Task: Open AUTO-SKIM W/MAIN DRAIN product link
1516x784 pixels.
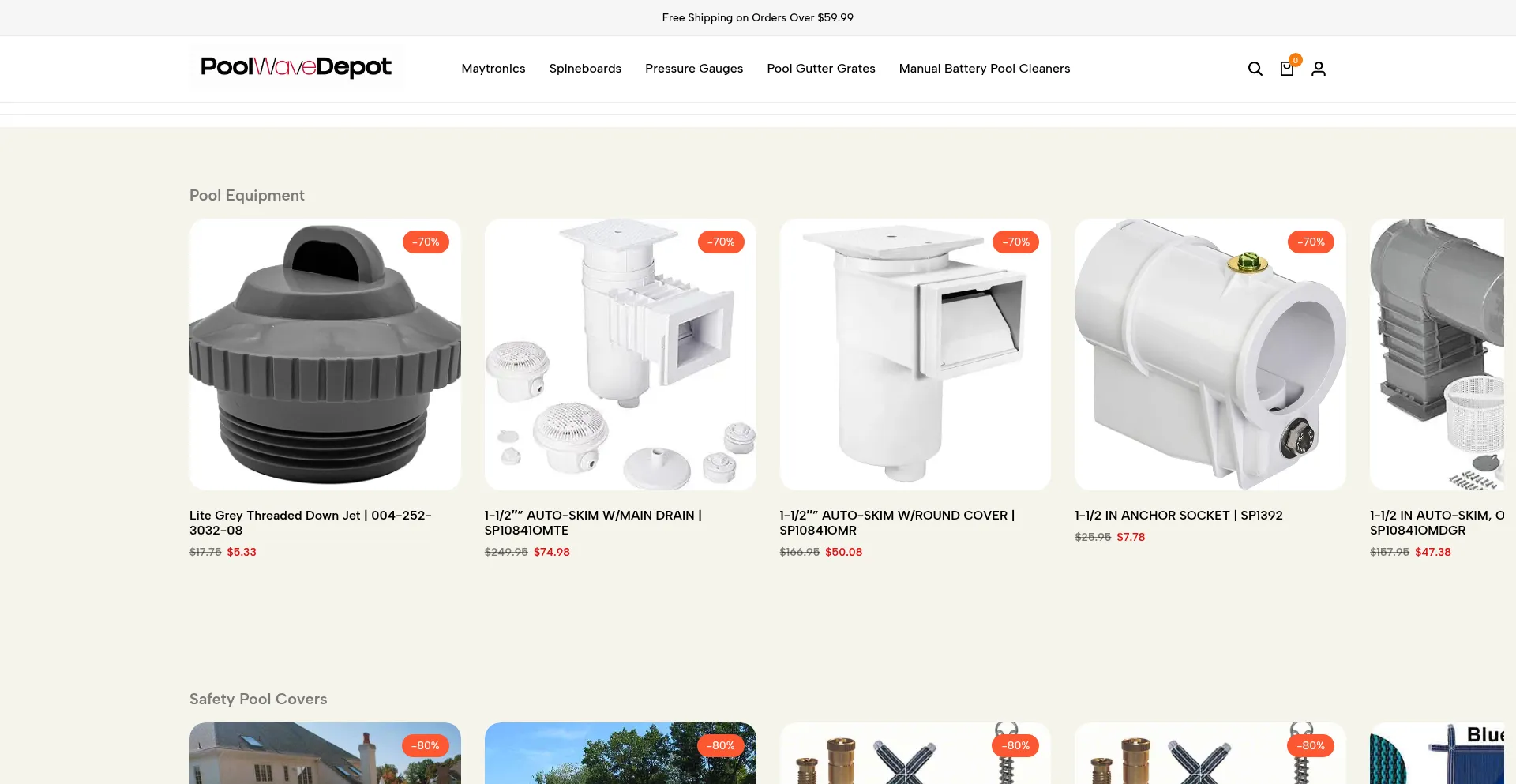Action: pos(593,523)
